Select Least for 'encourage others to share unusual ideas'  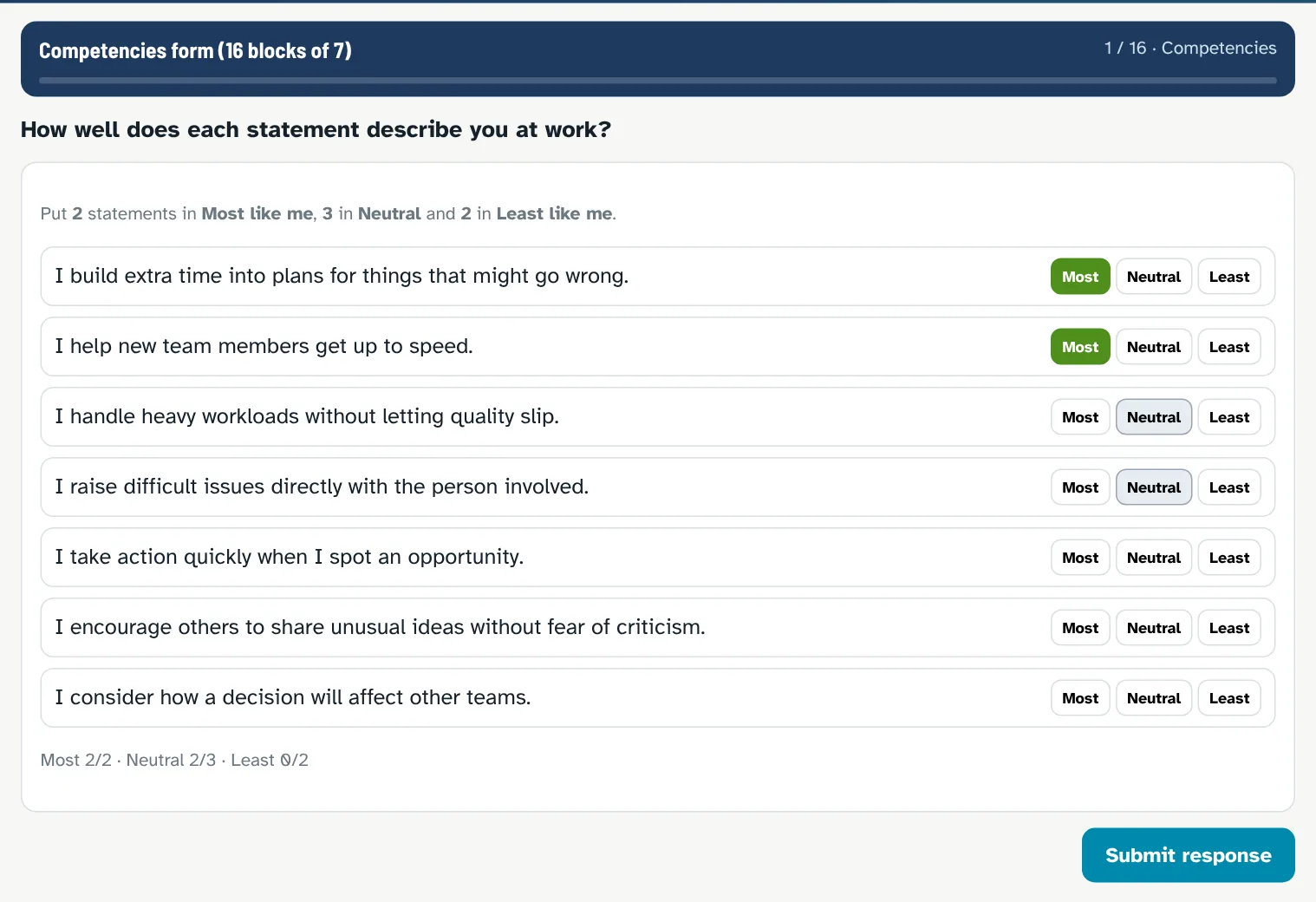(x=1229, y=628)
